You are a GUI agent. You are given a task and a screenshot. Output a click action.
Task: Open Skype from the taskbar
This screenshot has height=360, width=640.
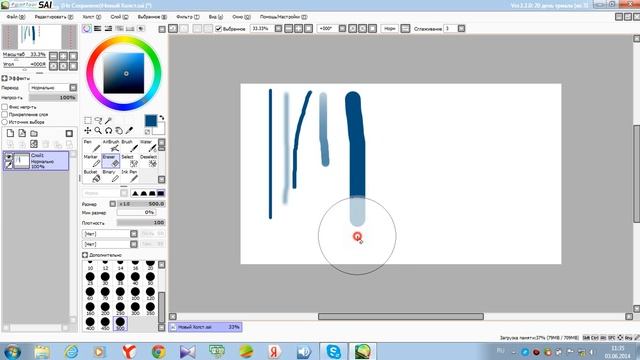[x=333, y=351]
